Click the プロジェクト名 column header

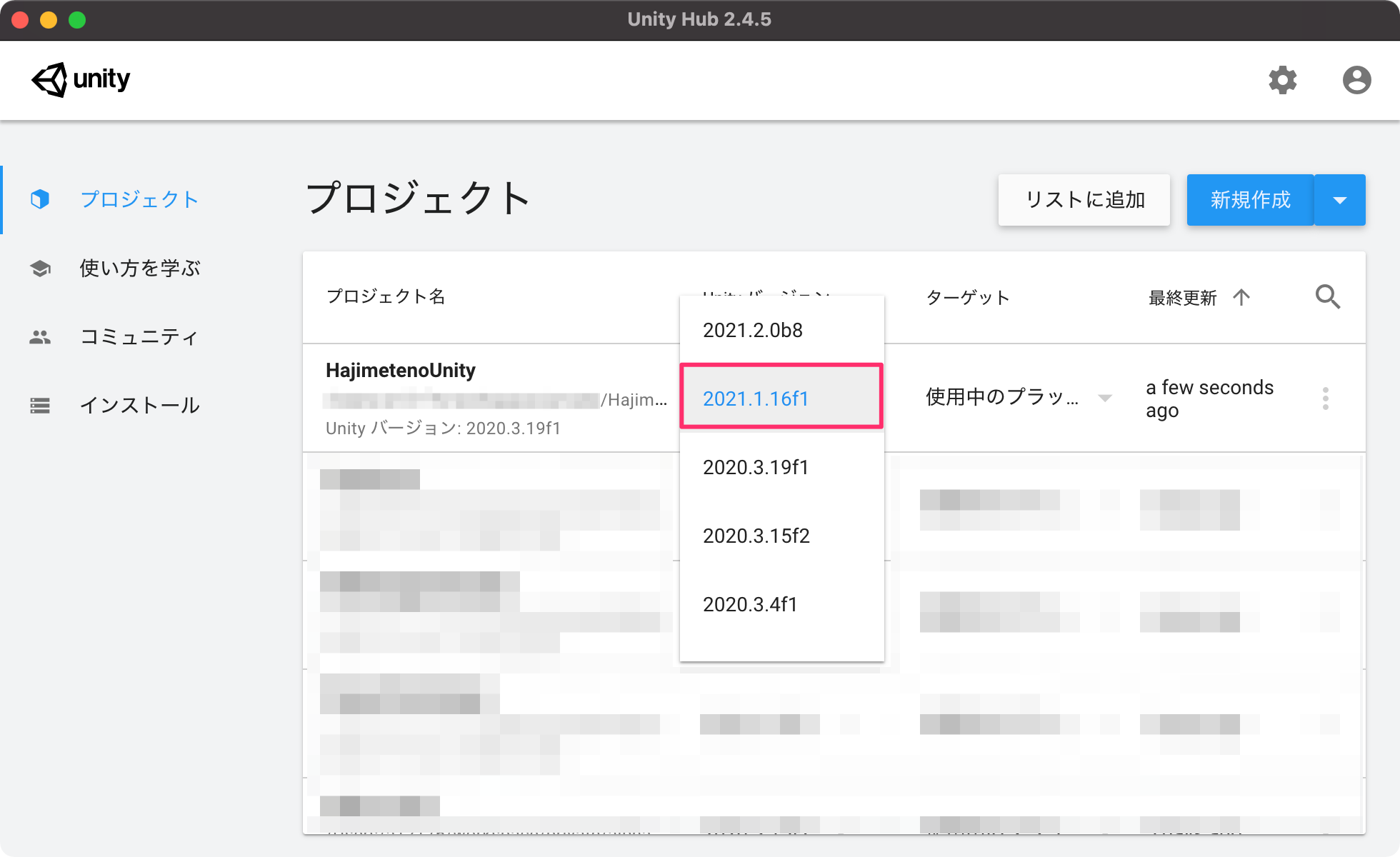tap(386, 296)
